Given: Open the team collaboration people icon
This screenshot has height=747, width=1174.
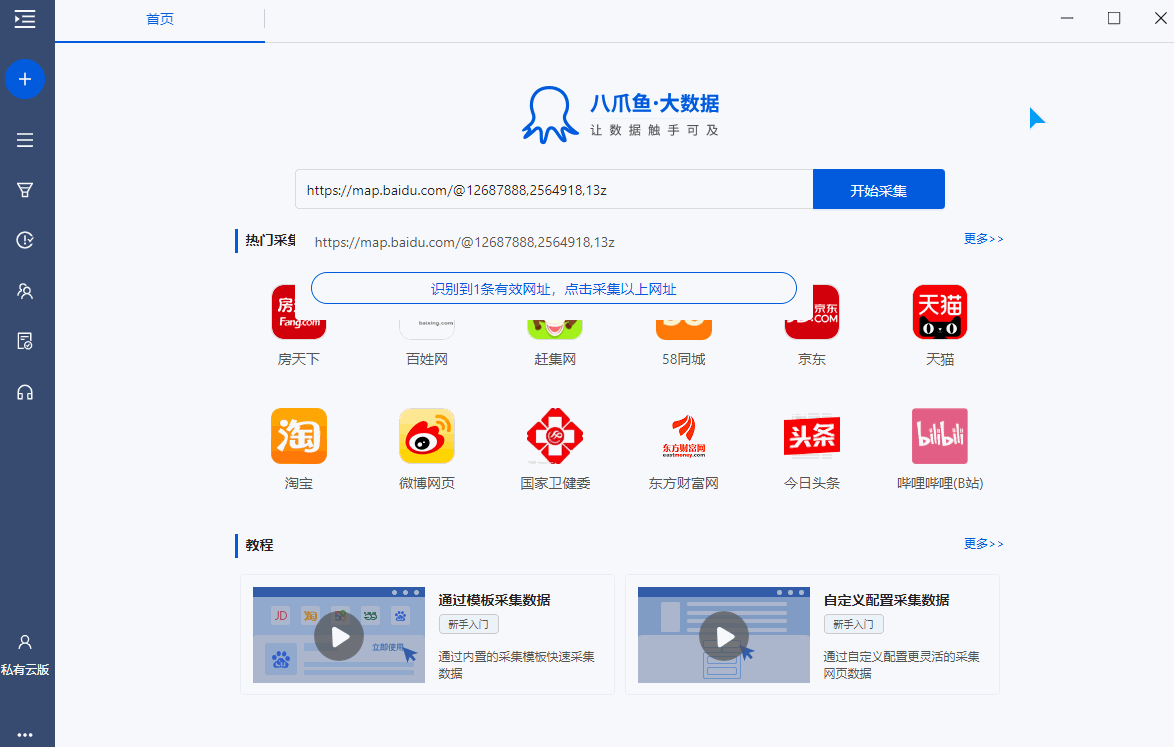Looking at the screenshot, I should pos(25,291).
